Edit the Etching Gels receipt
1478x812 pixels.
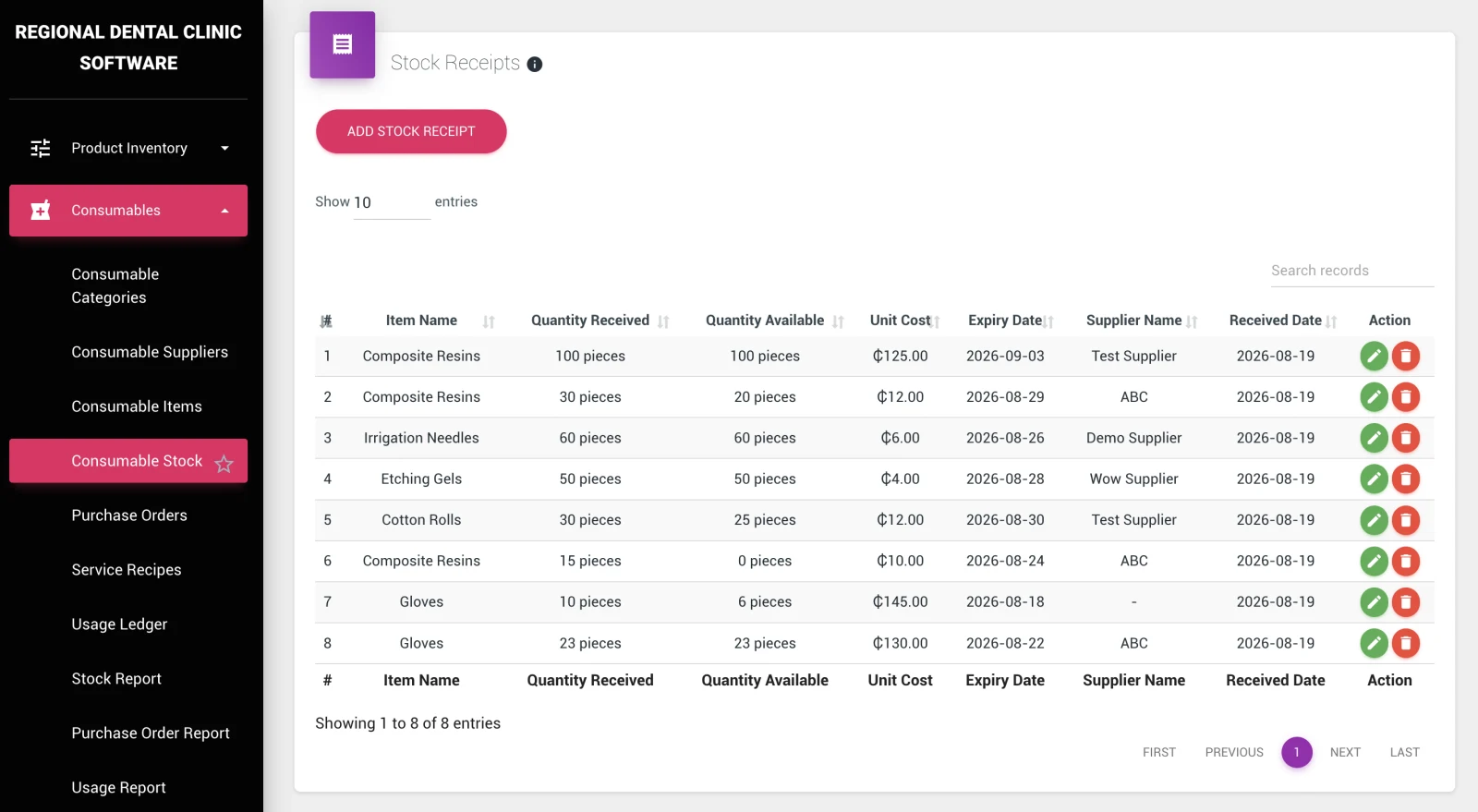tap(1375, 479)
